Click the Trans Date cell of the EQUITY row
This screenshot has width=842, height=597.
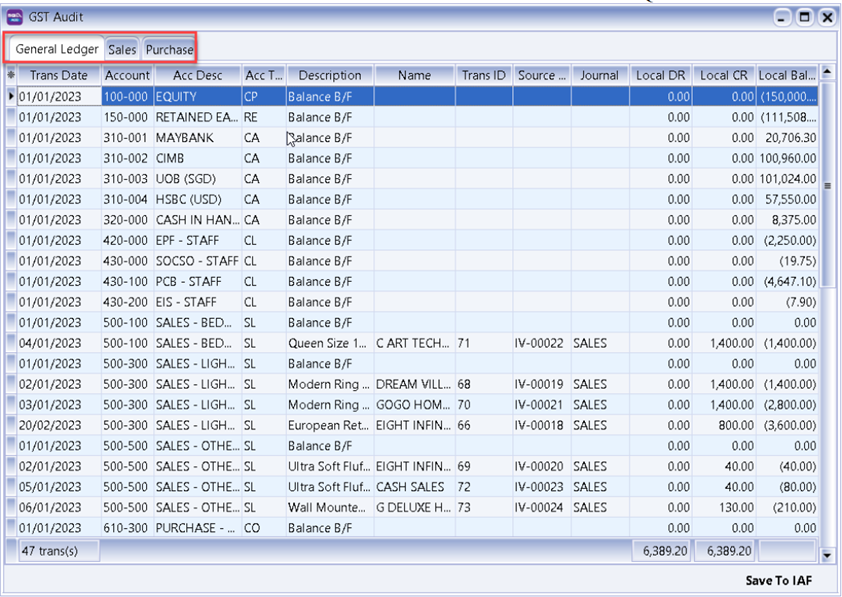(x=59, y=97)
